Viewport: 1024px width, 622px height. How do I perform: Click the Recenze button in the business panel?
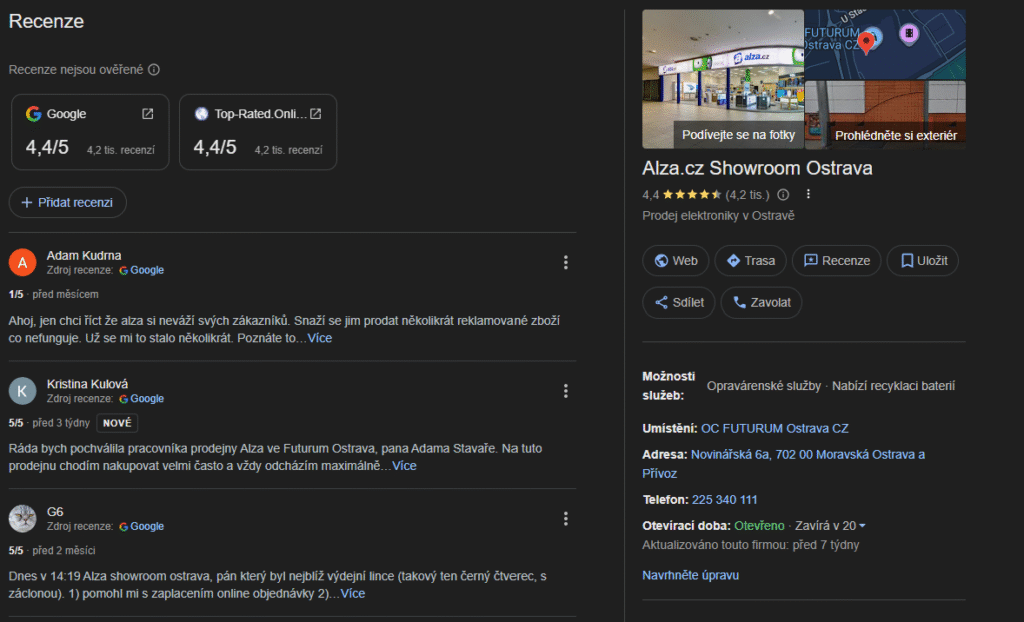tap(837, 261)
